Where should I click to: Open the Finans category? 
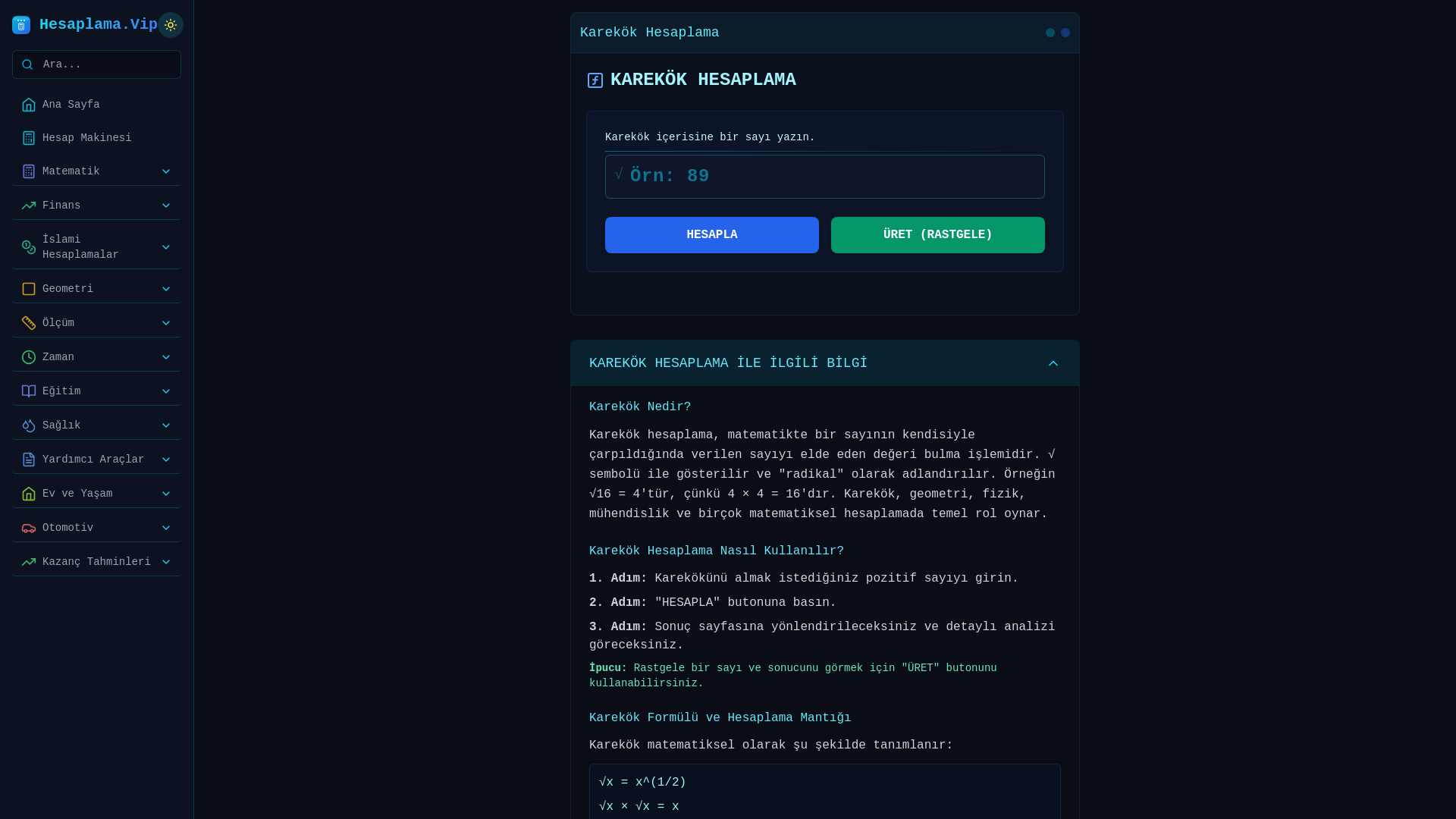click(96, 206)
